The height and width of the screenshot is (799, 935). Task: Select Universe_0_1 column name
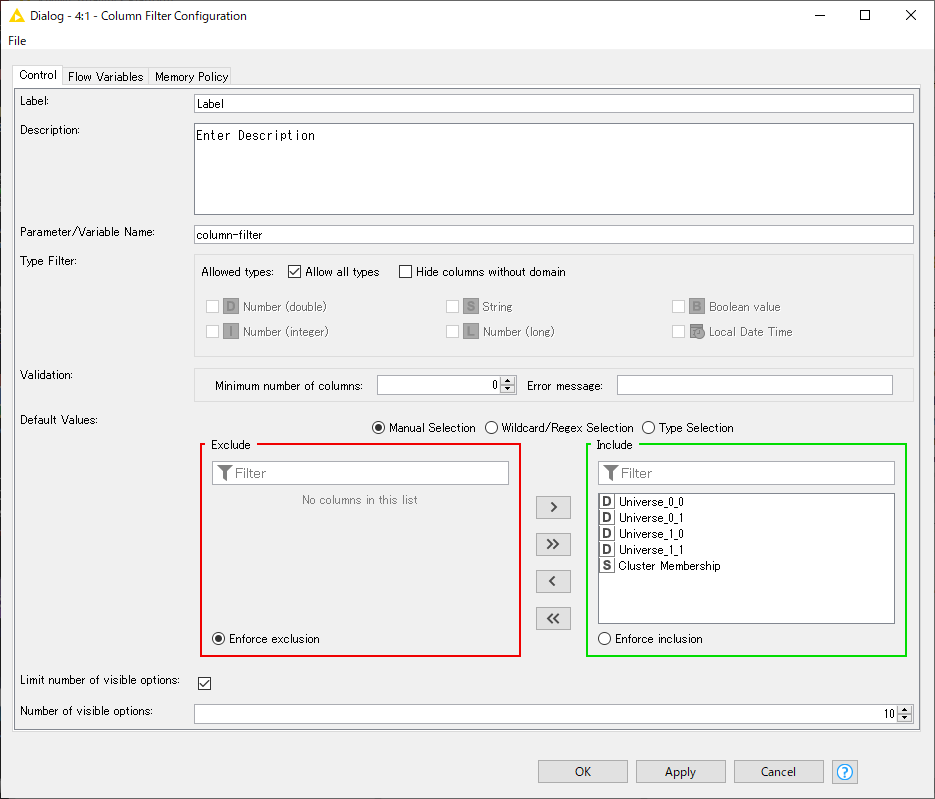tap(651, 518)
